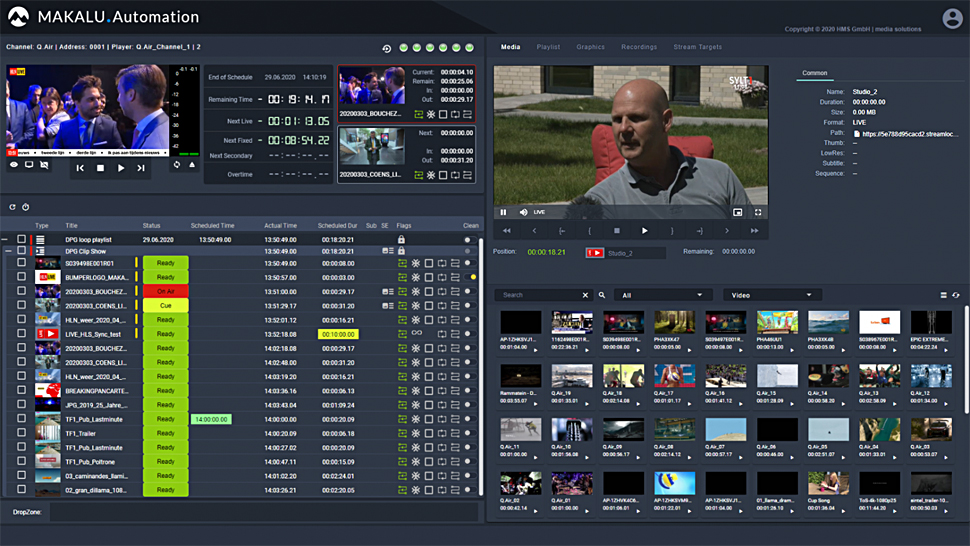
Task: Click the power timer icon above the playlist table
Action: [26, 207]
